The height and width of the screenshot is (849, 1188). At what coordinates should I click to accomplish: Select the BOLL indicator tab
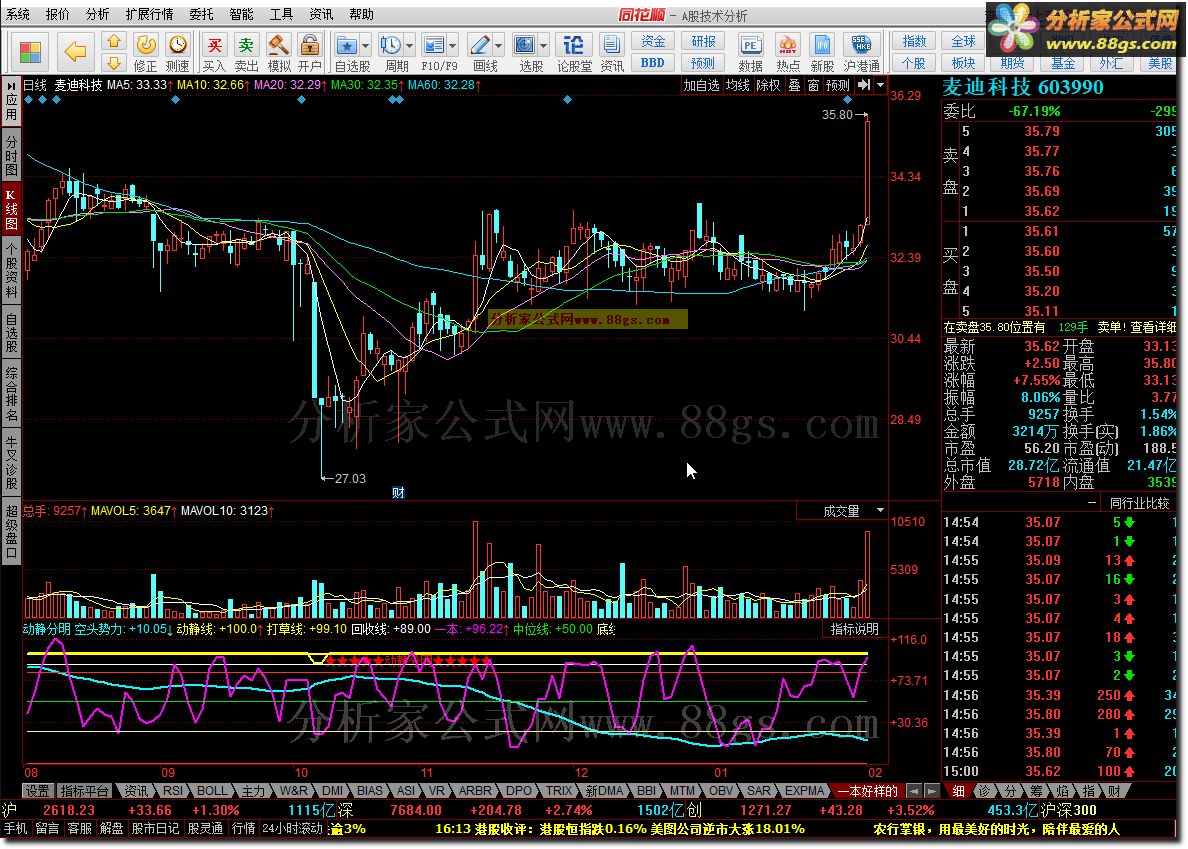[211, 791]
